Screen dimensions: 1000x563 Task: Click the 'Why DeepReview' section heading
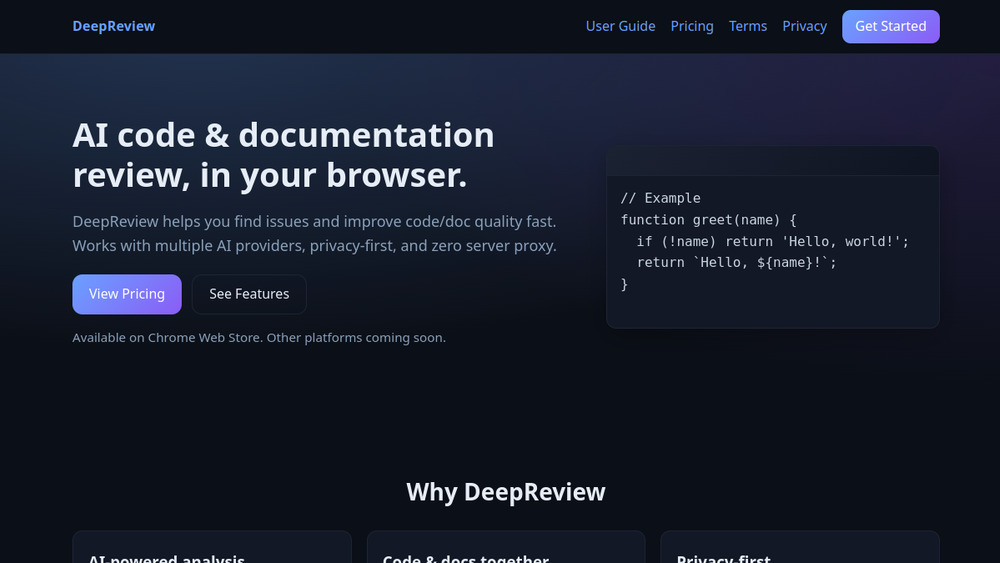click(x=506, y=492)
